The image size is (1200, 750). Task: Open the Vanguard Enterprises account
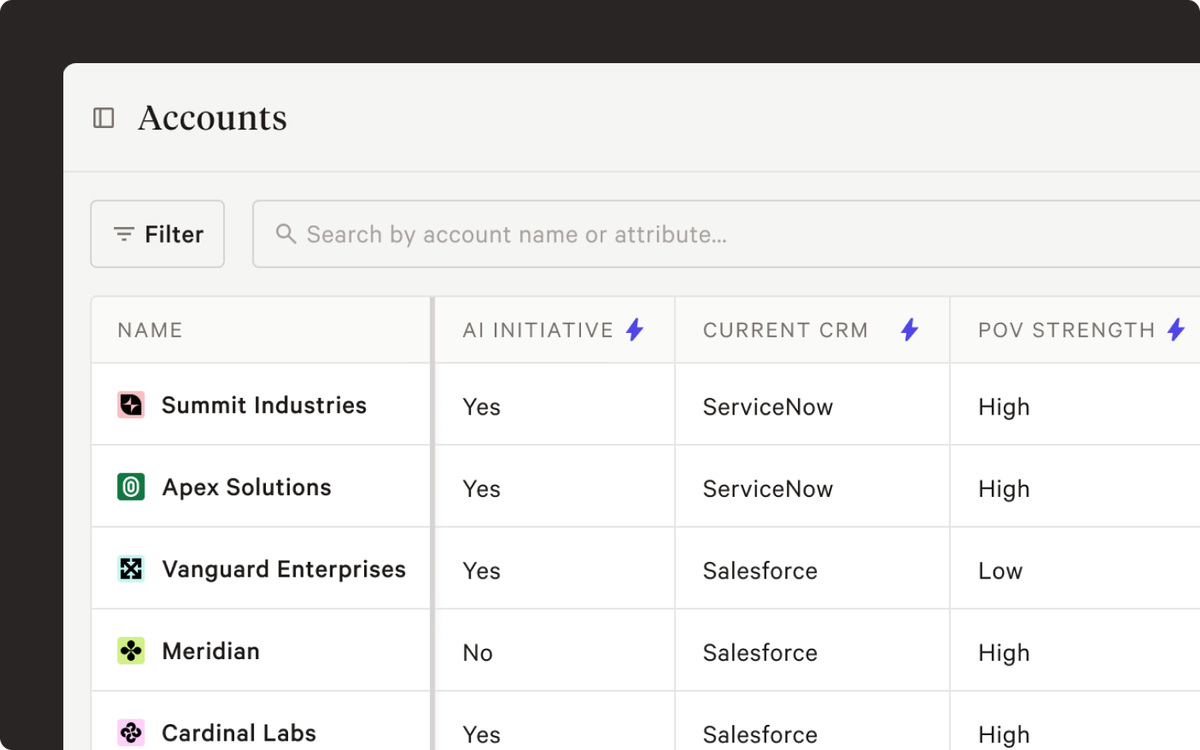click(x=284, y=569)
